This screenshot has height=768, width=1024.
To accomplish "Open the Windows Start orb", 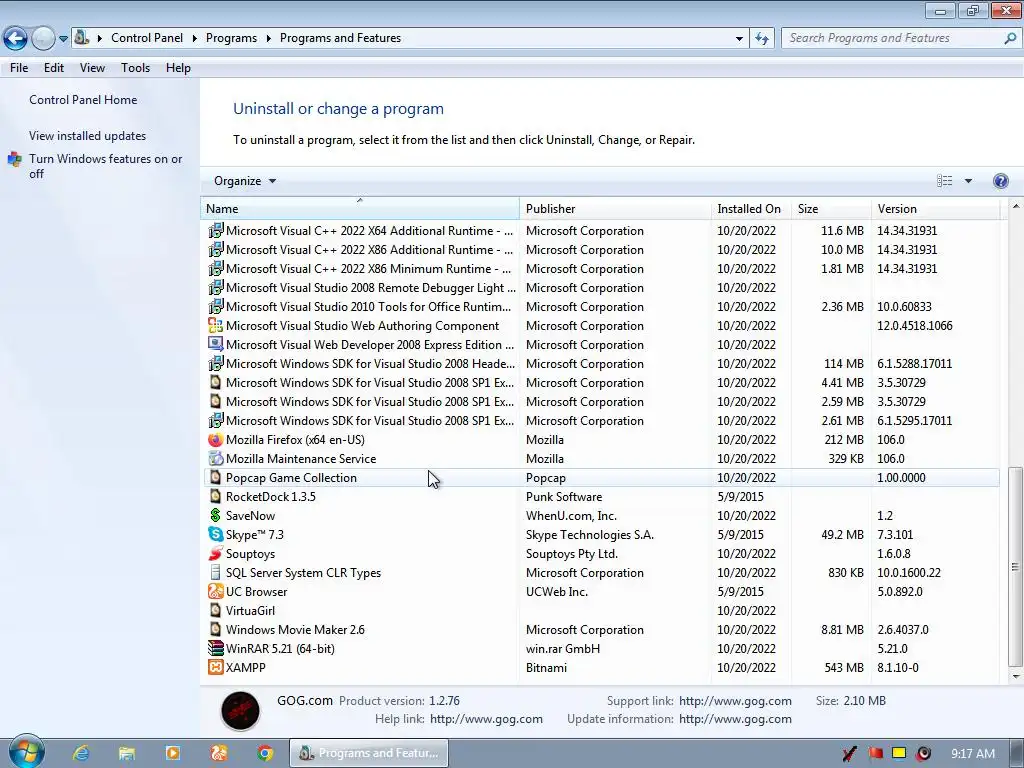I will coord(27,751).
